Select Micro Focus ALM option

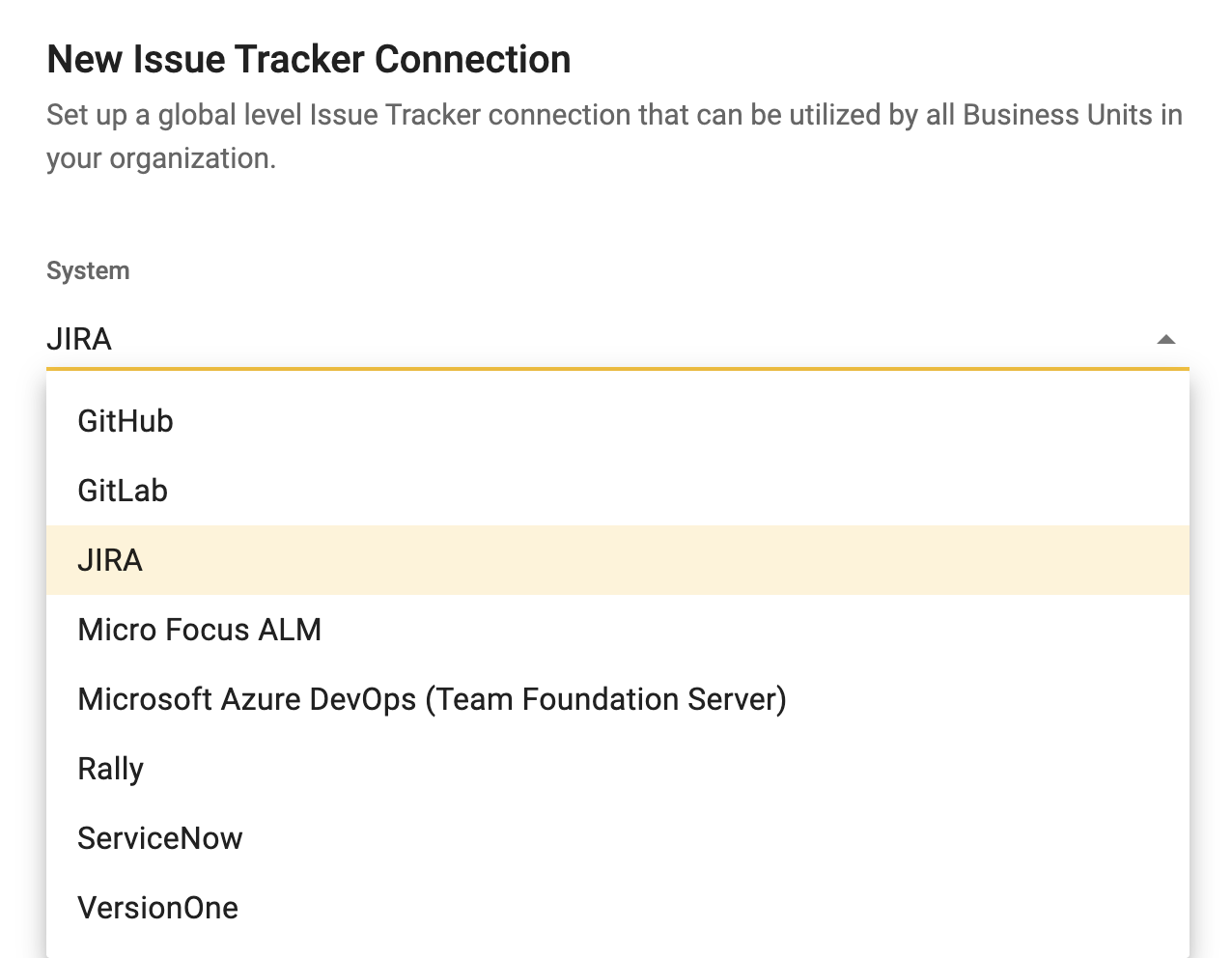(x=199, y=630)
